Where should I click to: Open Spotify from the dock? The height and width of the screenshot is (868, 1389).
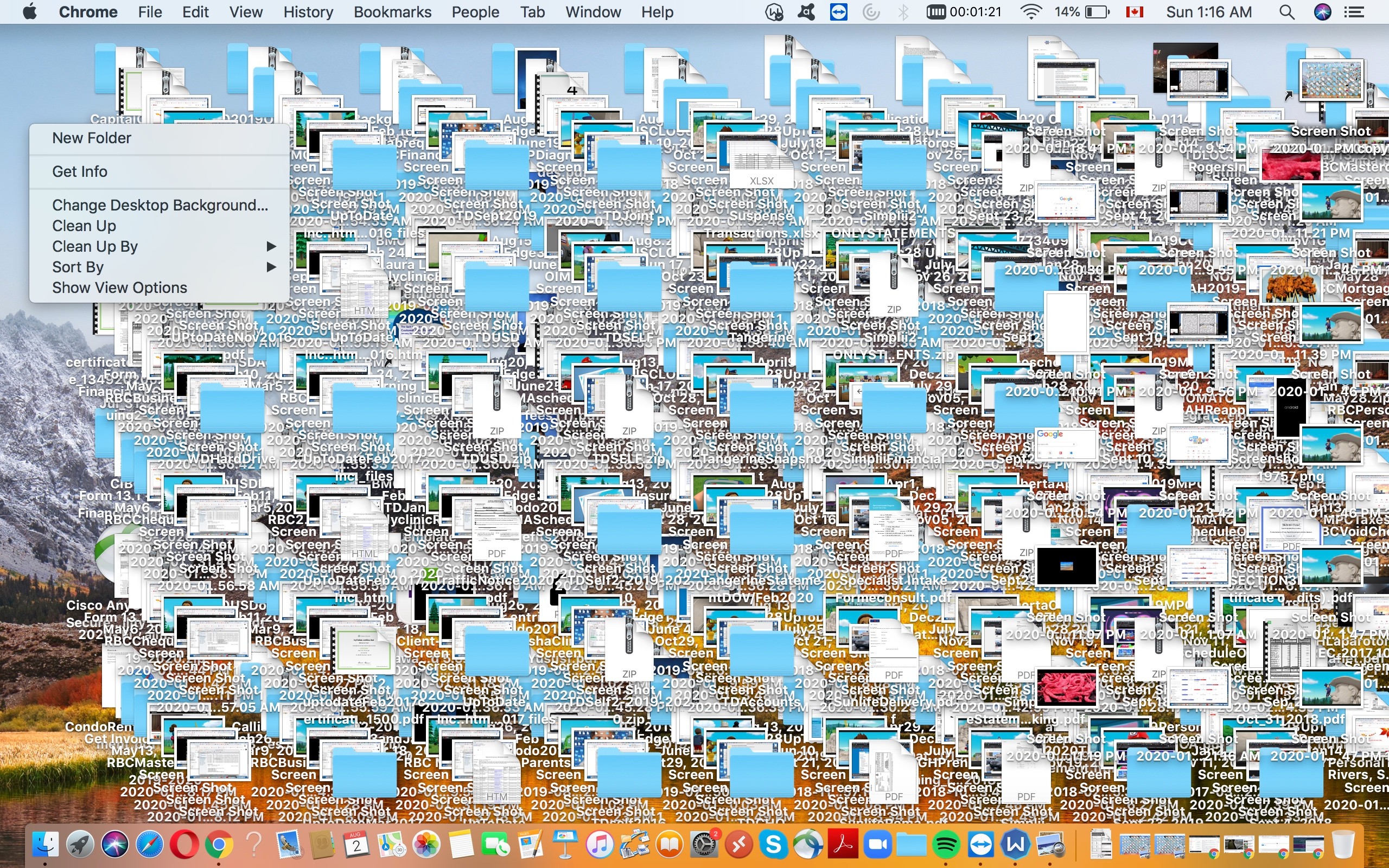[x=945, y=845]
